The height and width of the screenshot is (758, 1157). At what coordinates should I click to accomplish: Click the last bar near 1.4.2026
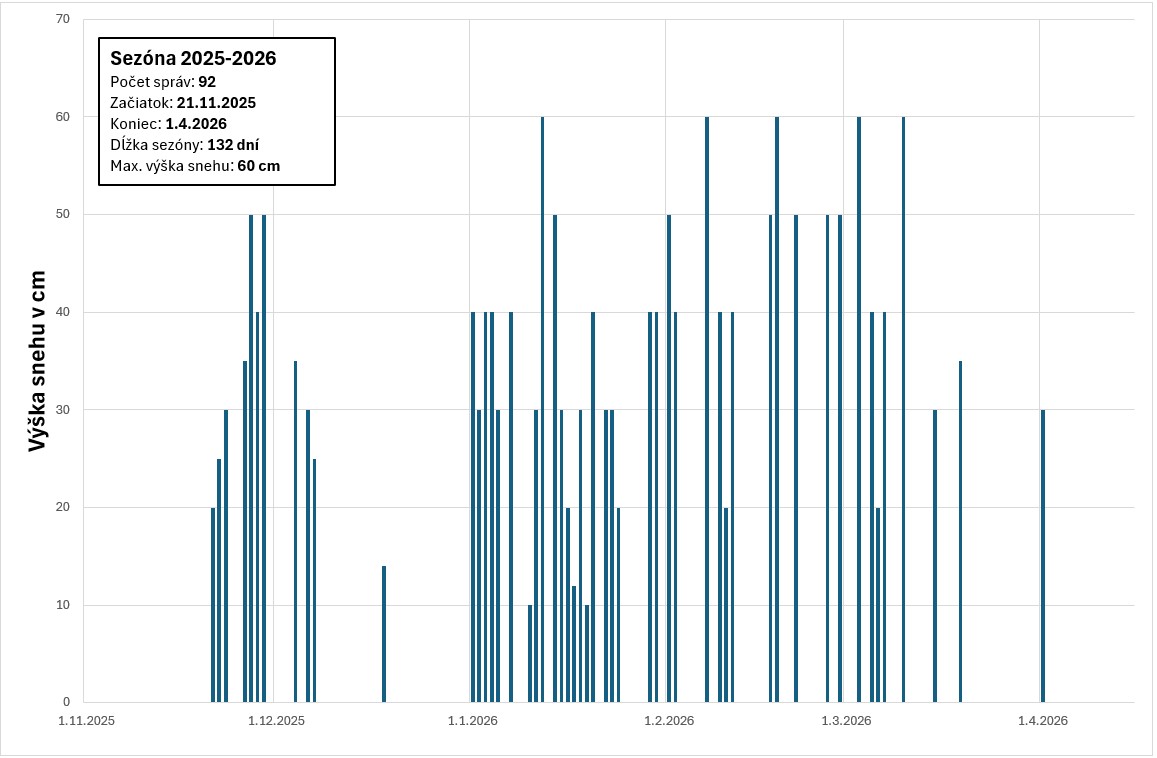point(1043,556)
